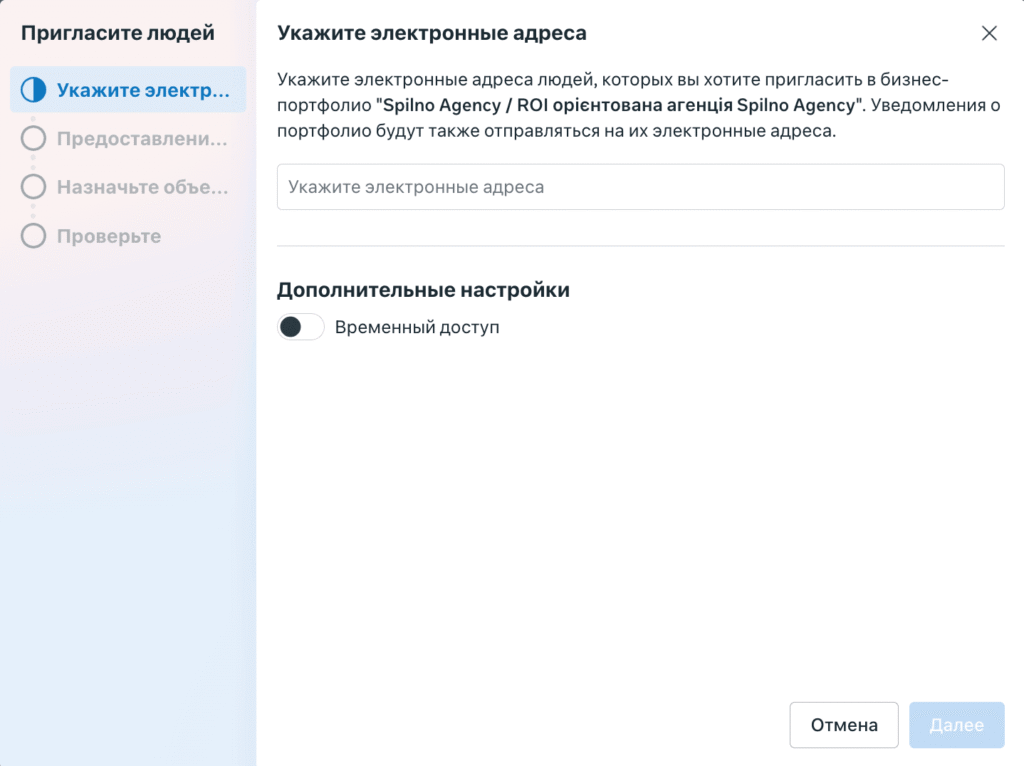
Task: Click the circle icon beside 'Проверьте' step
Action: tap(34, 236)
